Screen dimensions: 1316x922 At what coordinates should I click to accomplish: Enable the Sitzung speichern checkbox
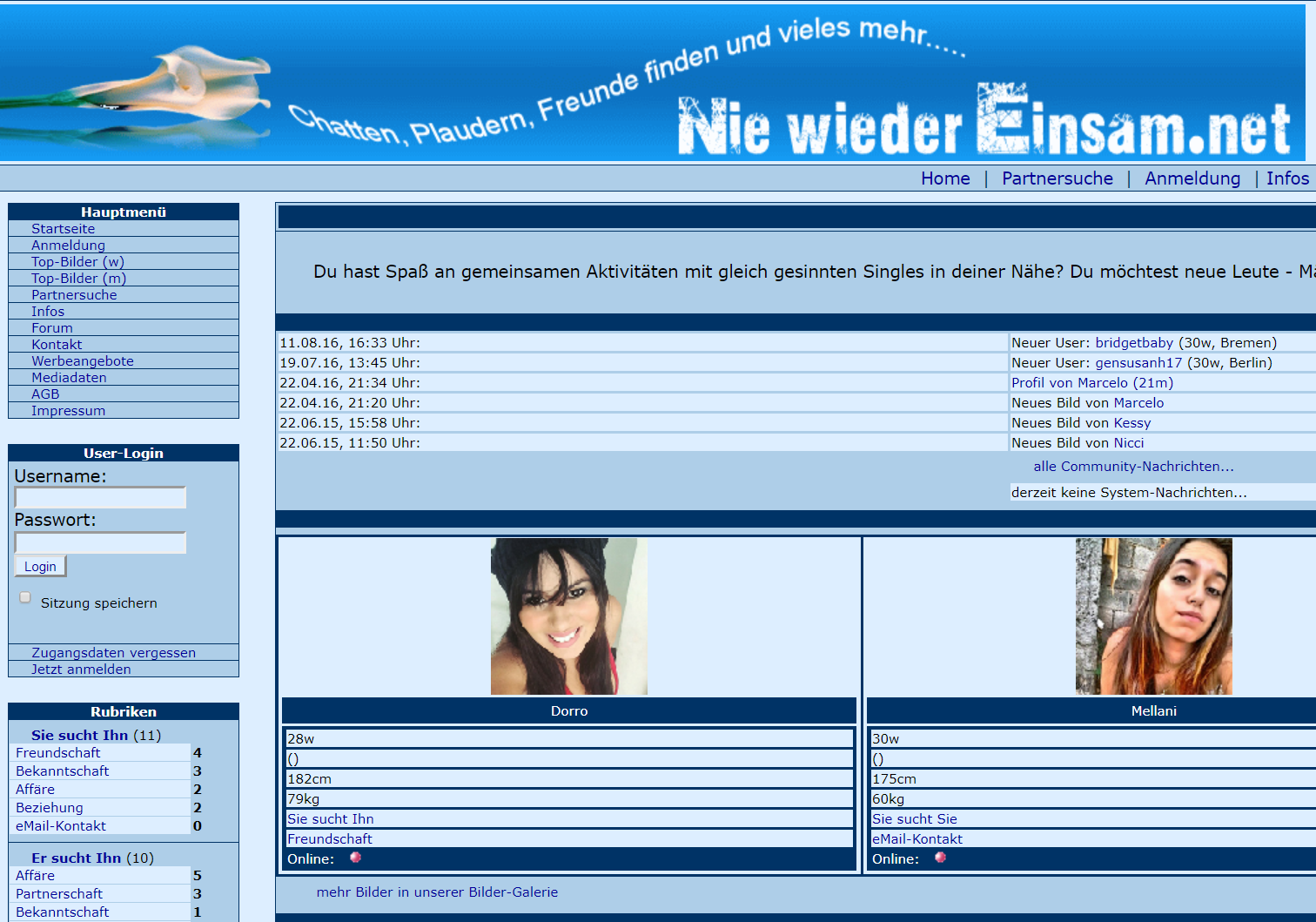click(x=25, y=597)
